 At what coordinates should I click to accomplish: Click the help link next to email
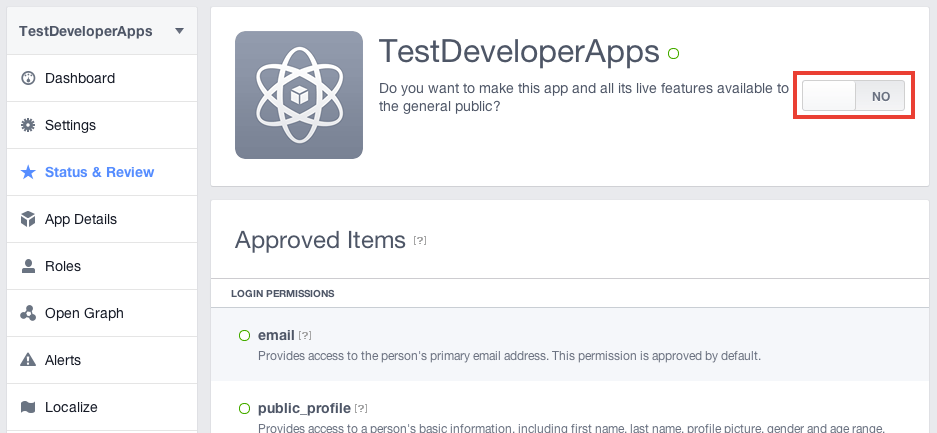tap(305, 336)
